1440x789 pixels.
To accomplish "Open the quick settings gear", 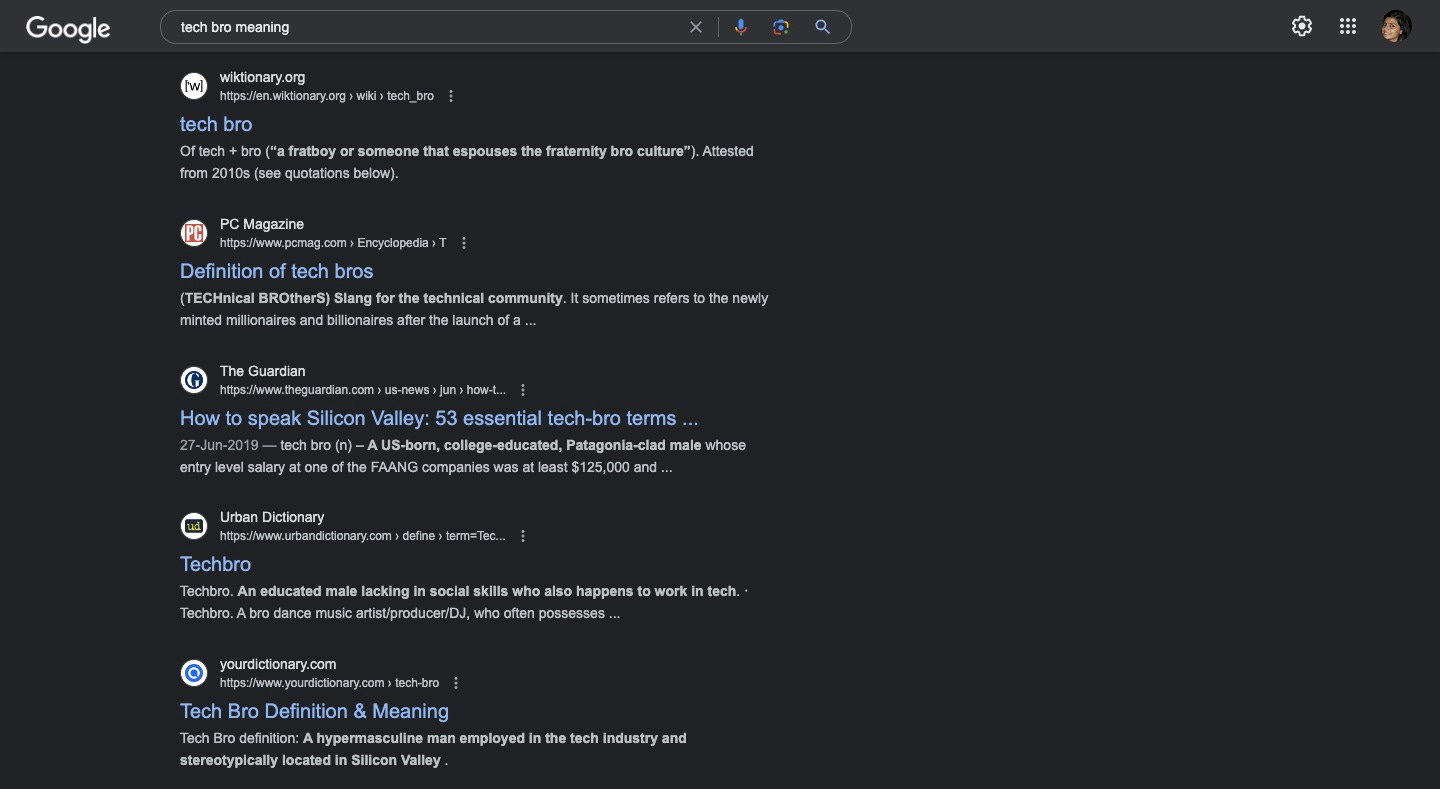I will (1301, 27).
